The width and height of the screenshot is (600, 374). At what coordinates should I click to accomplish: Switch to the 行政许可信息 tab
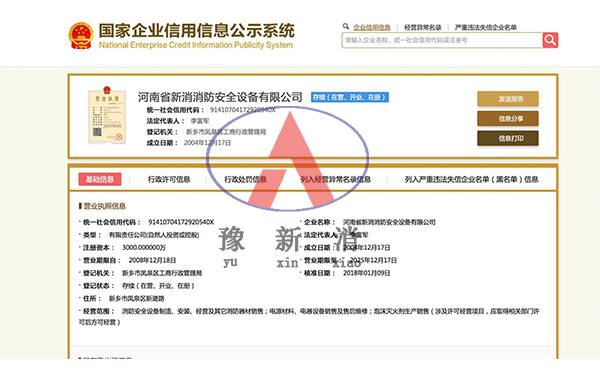169,179
